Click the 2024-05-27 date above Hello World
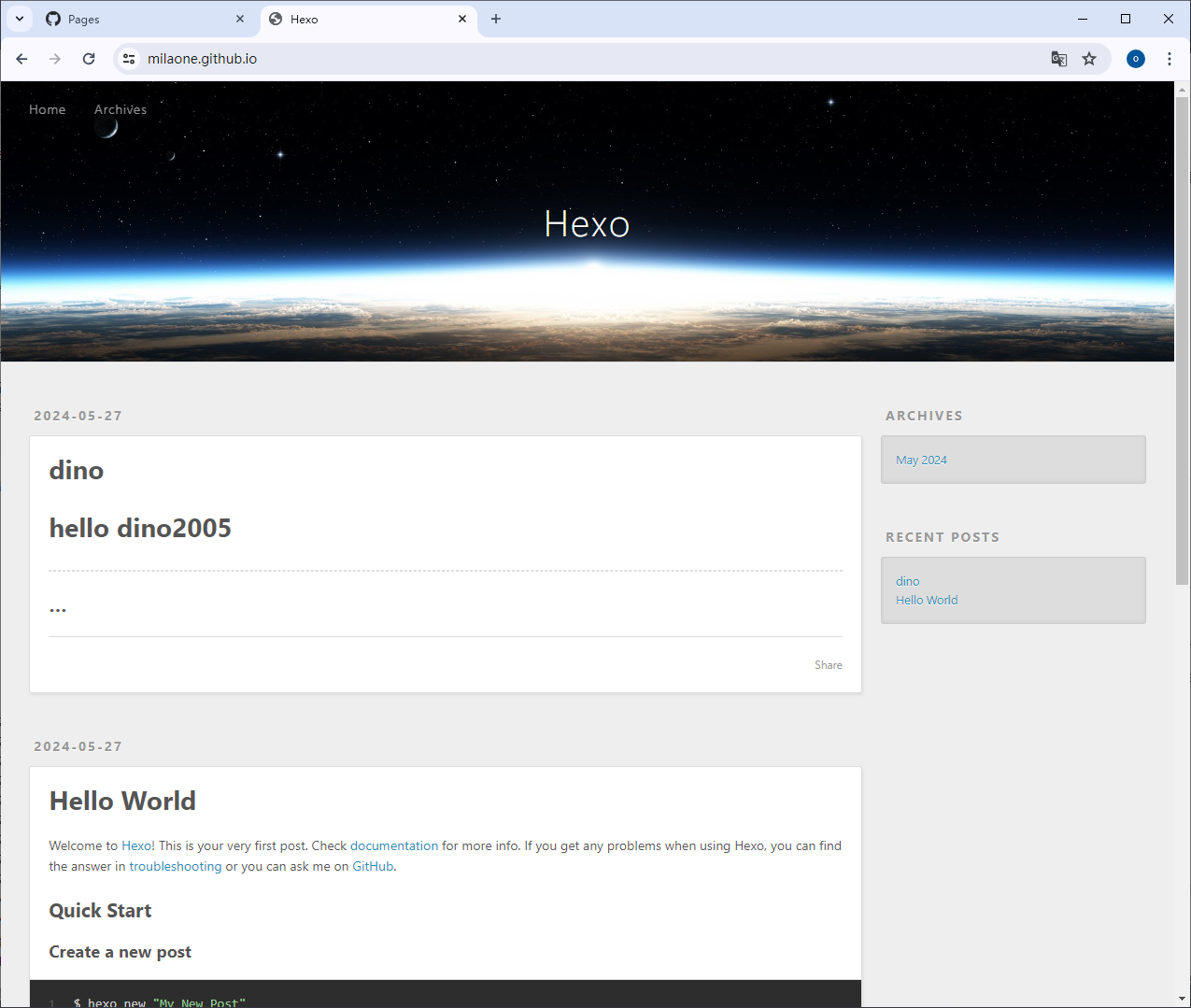 78,746
